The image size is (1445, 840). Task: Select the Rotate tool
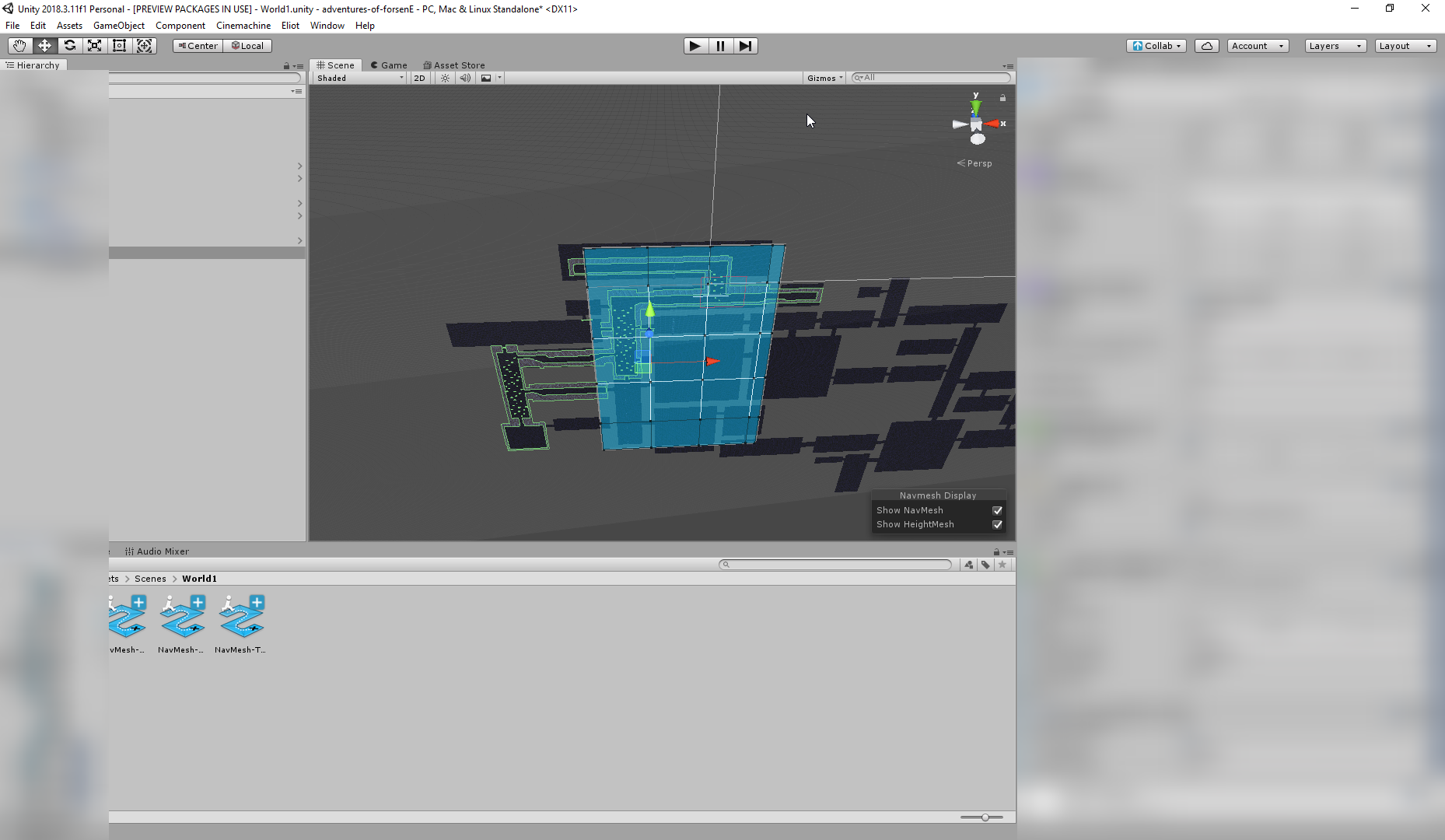pyautogui.click(x=69, y=46)
